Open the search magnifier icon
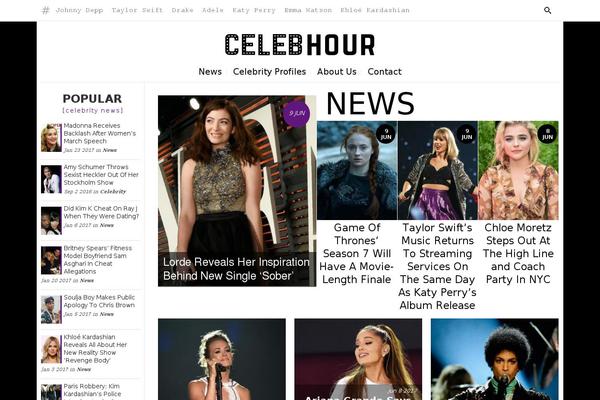The image size is (600, 400). [x=548, y=10]
